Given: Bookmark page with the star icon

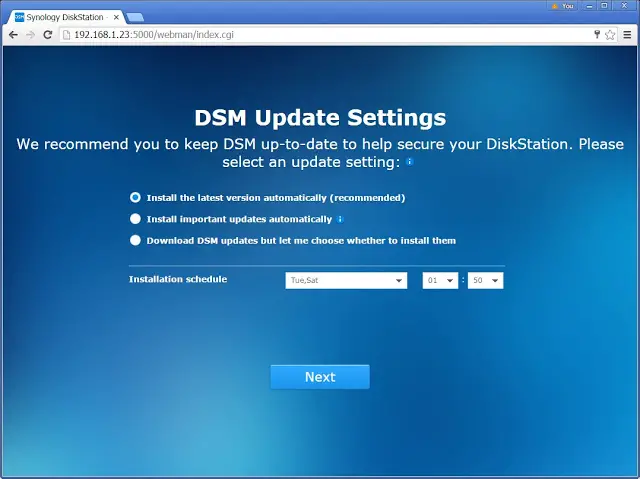Looking at the screenshot, I should (610, 35).
